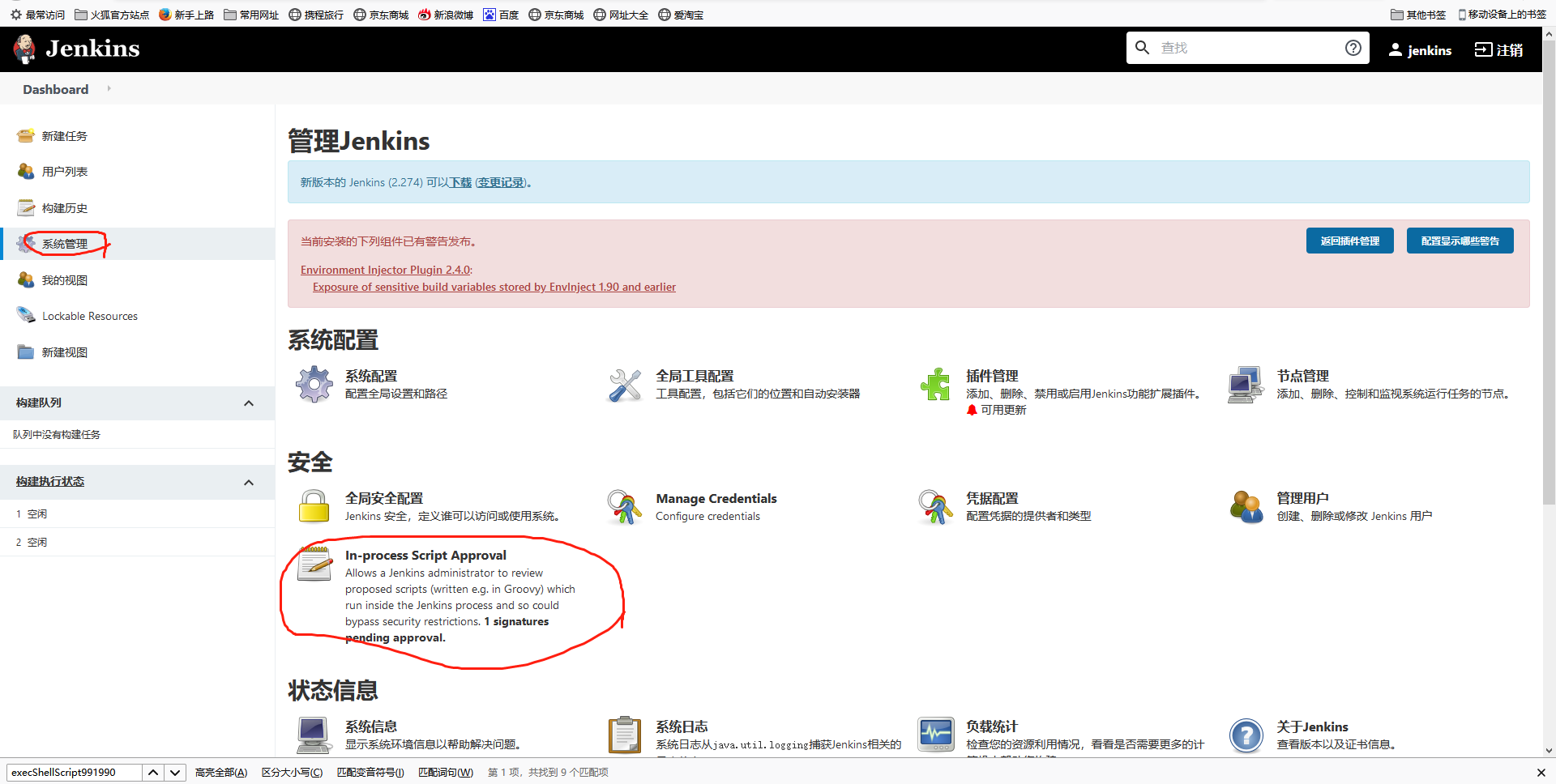Open 插件管理 via the puzzle piece icon

(x=936, y=385)
